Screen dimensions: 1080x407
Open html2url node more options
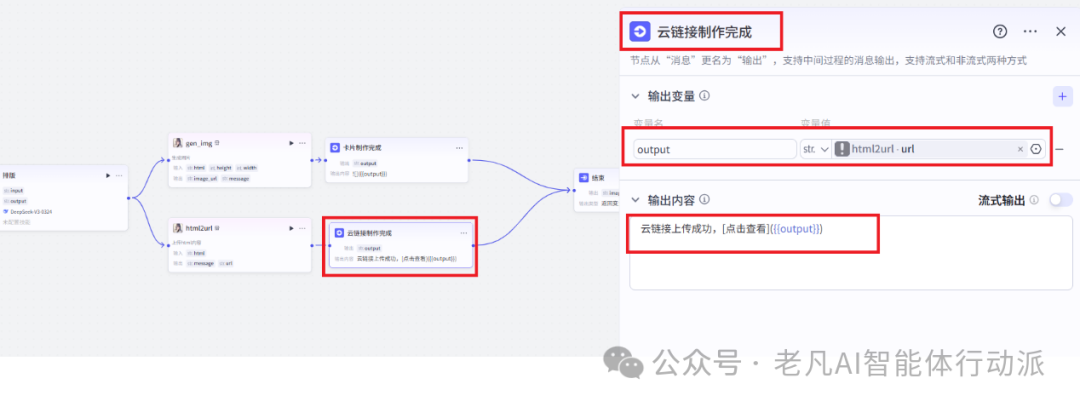[302, 228]
